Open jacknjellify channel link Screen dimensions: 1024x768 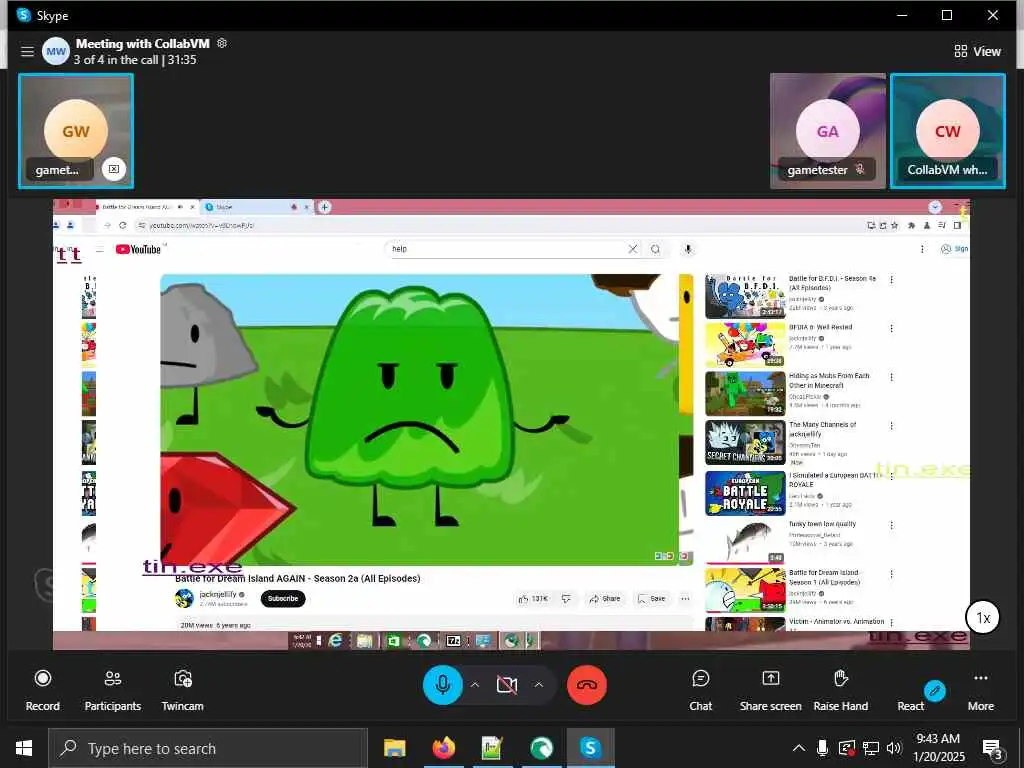coord(217,594)
